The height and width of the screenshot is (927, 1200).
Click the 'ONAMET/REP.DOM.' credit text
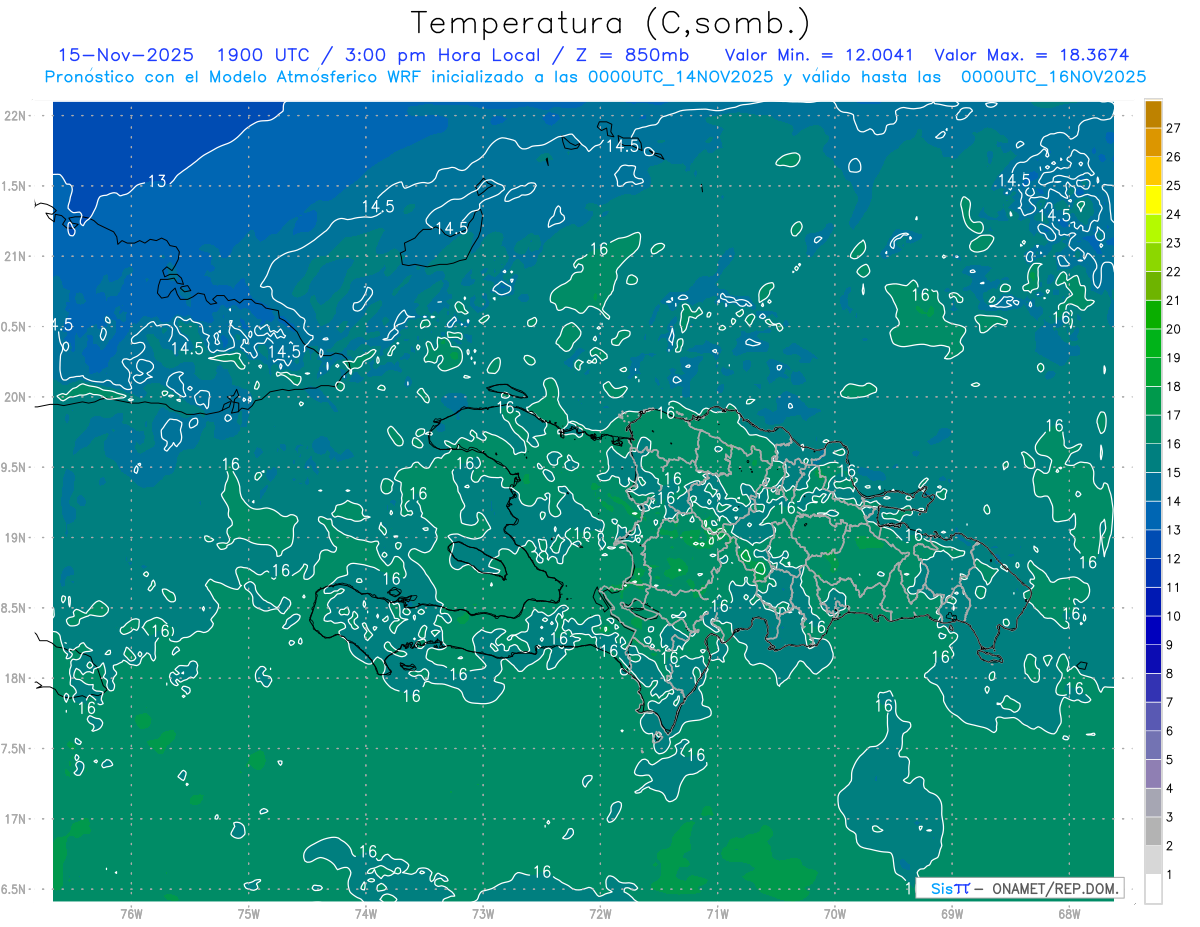[x=1054, y=888]
